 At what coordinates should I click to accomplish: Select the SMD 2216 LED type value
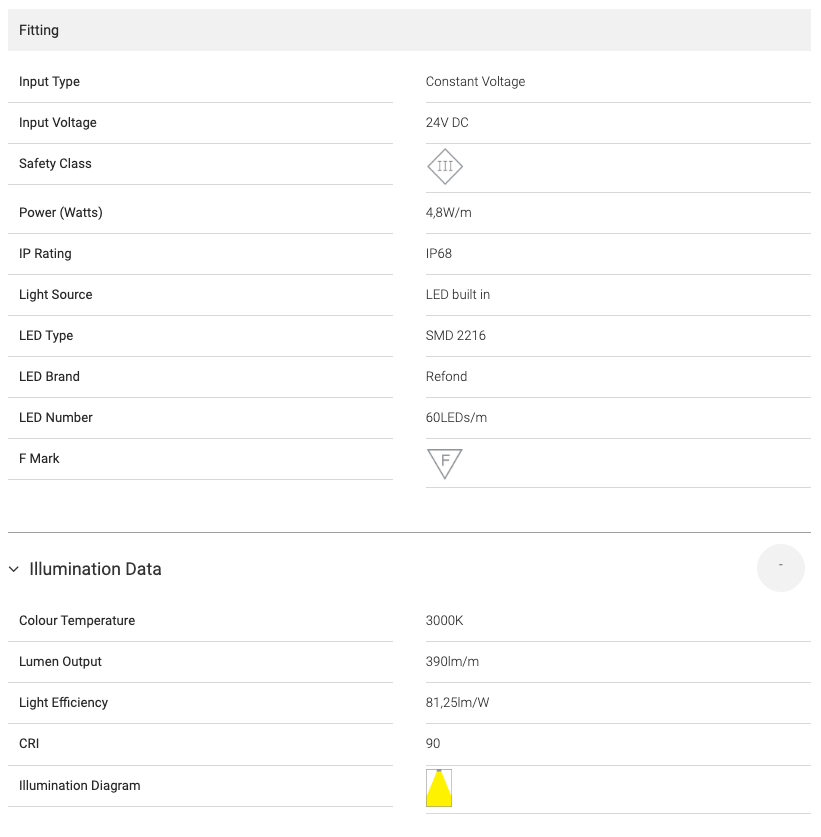pyautogui.click(x=455, y=335)
